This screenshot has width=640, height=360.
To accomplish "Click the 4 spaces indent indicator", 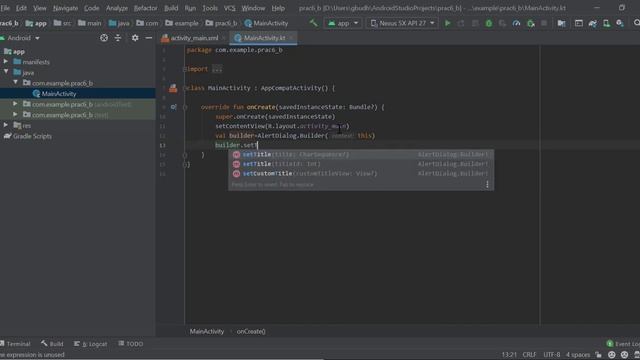I will click(x=578, y=355).
